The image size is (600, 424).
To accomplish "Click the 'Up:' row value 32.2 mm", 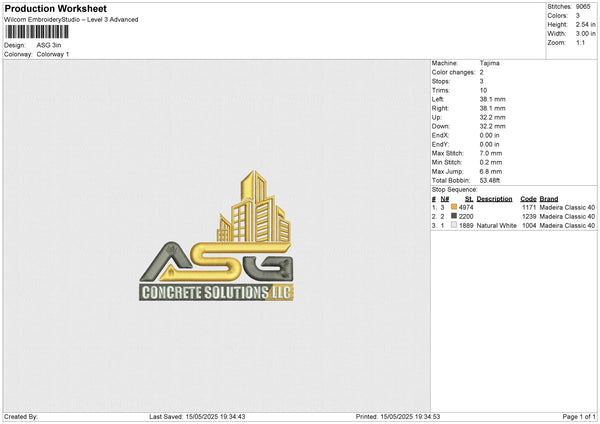I will [492, 117].
